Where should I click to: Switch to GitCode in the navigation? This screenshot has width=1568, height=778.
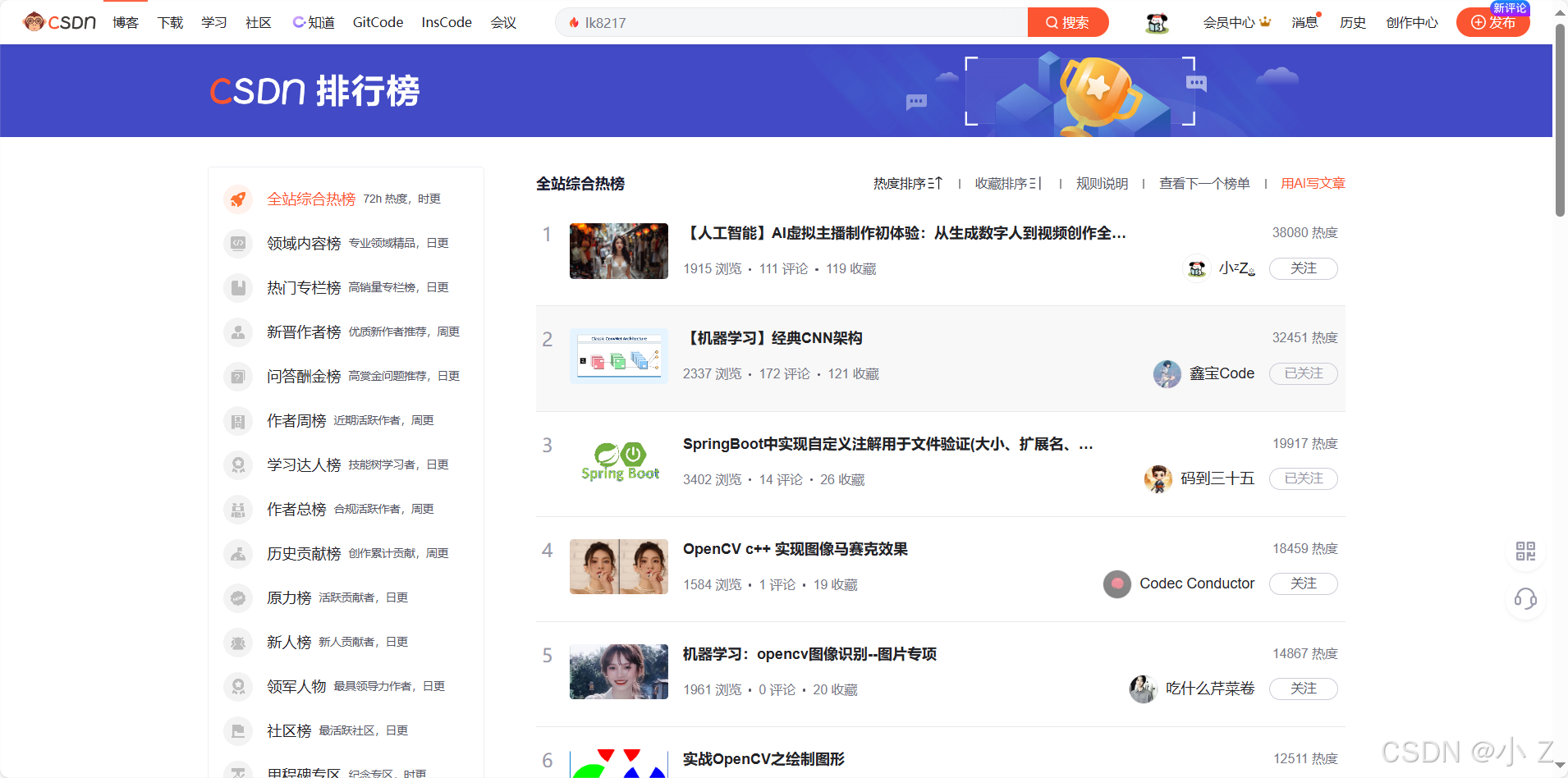click(377, 22)
